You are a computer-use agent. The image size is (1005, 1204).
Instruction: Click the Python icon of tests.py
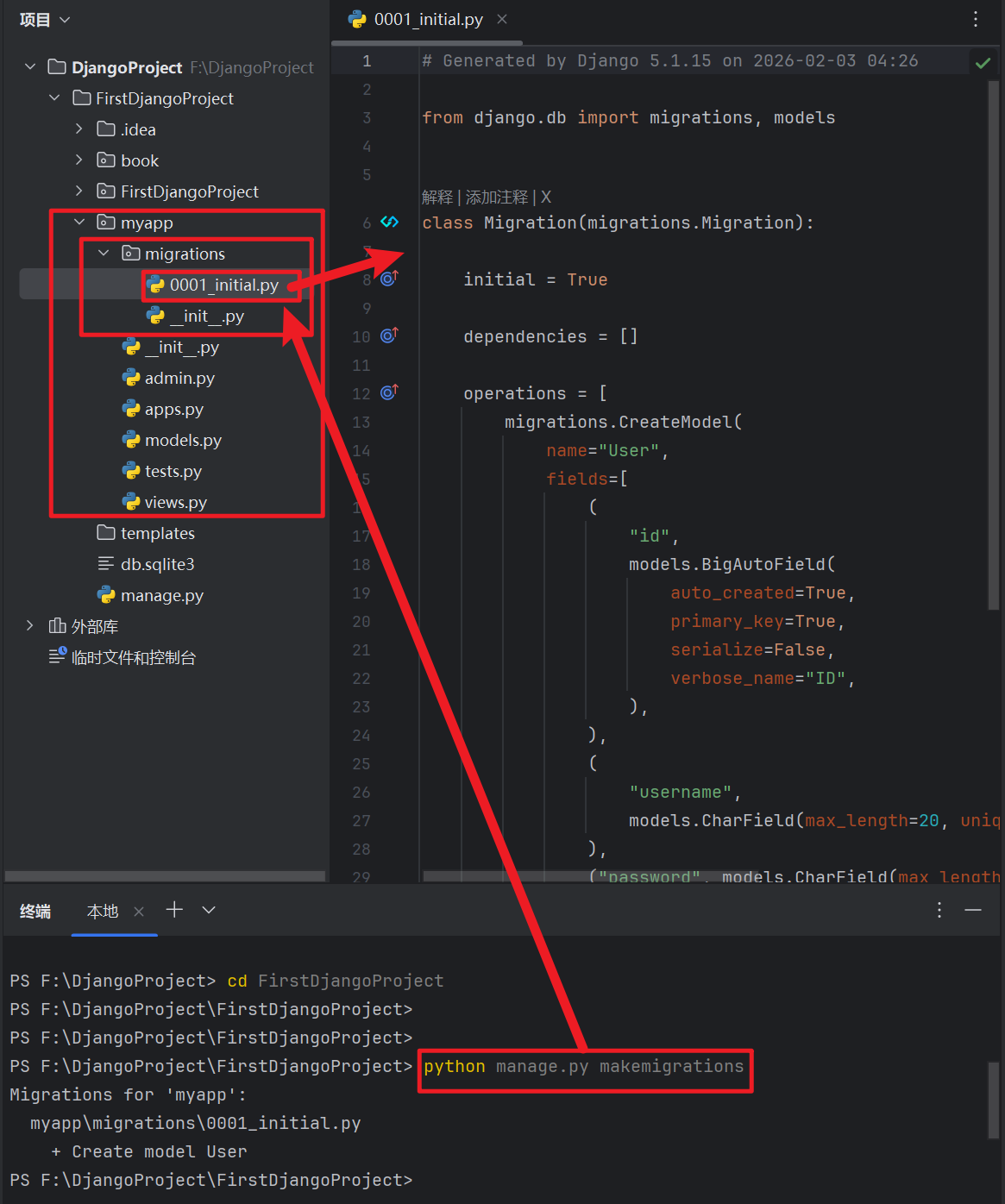(131, 470)
